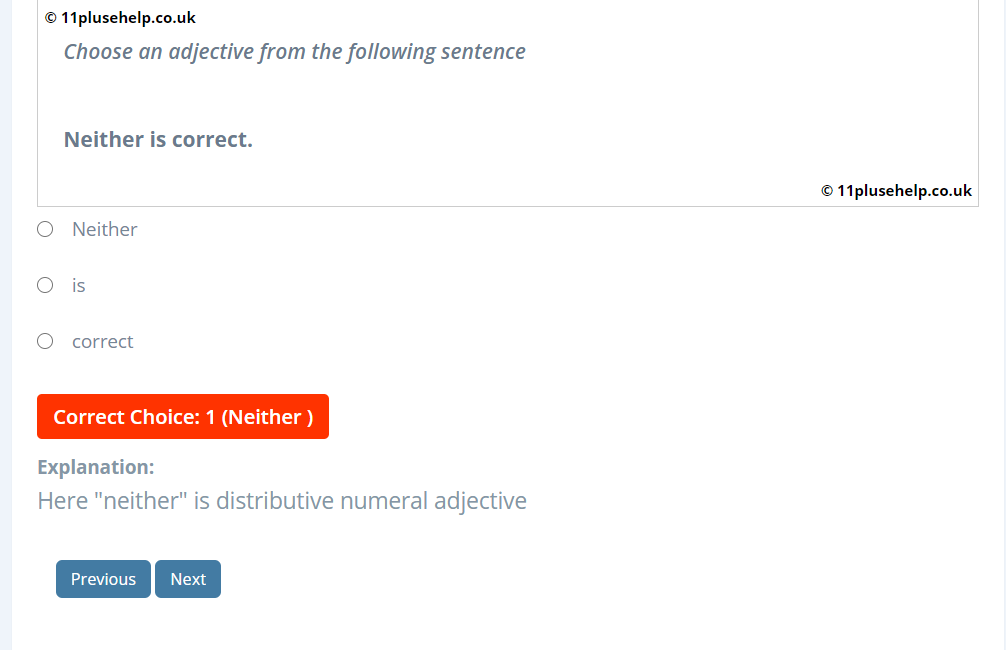1006x650 pixels.
Task: Click the "Correct Choice: 1 (Neither)" button
Action: tap(182, 416)
